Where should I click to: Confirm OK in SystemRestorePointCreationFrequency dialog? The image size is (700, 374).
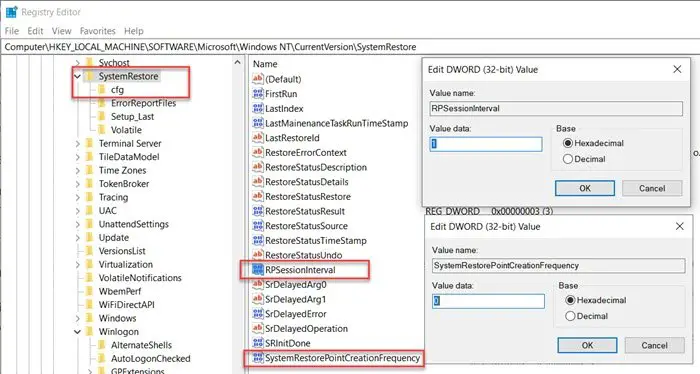coord(587,345)
